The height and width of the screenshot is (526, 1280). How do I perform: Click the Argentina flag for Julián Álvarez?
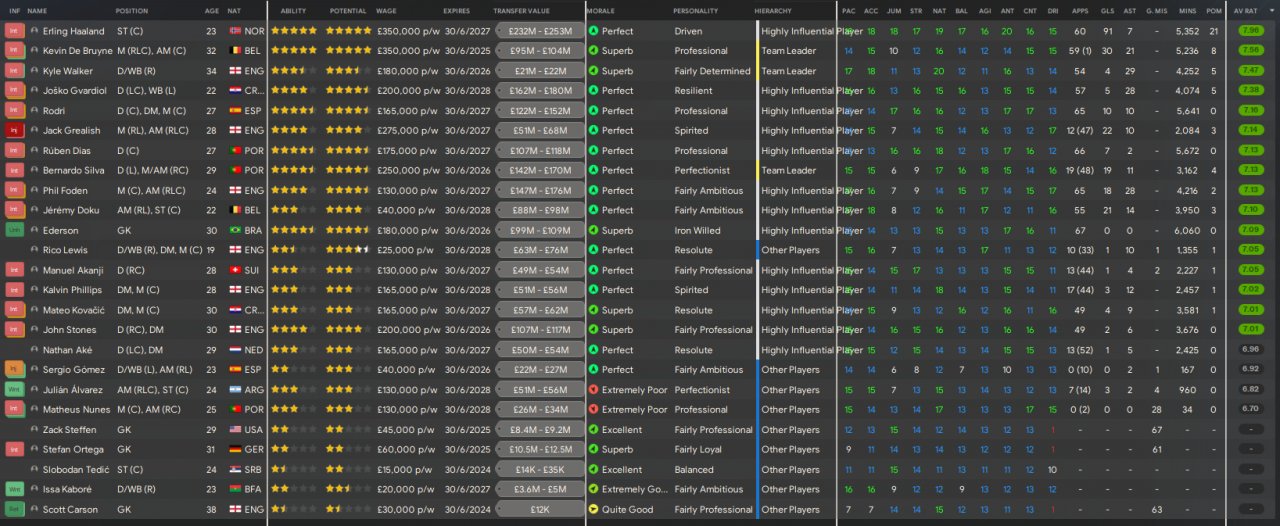tap(234, 390)
